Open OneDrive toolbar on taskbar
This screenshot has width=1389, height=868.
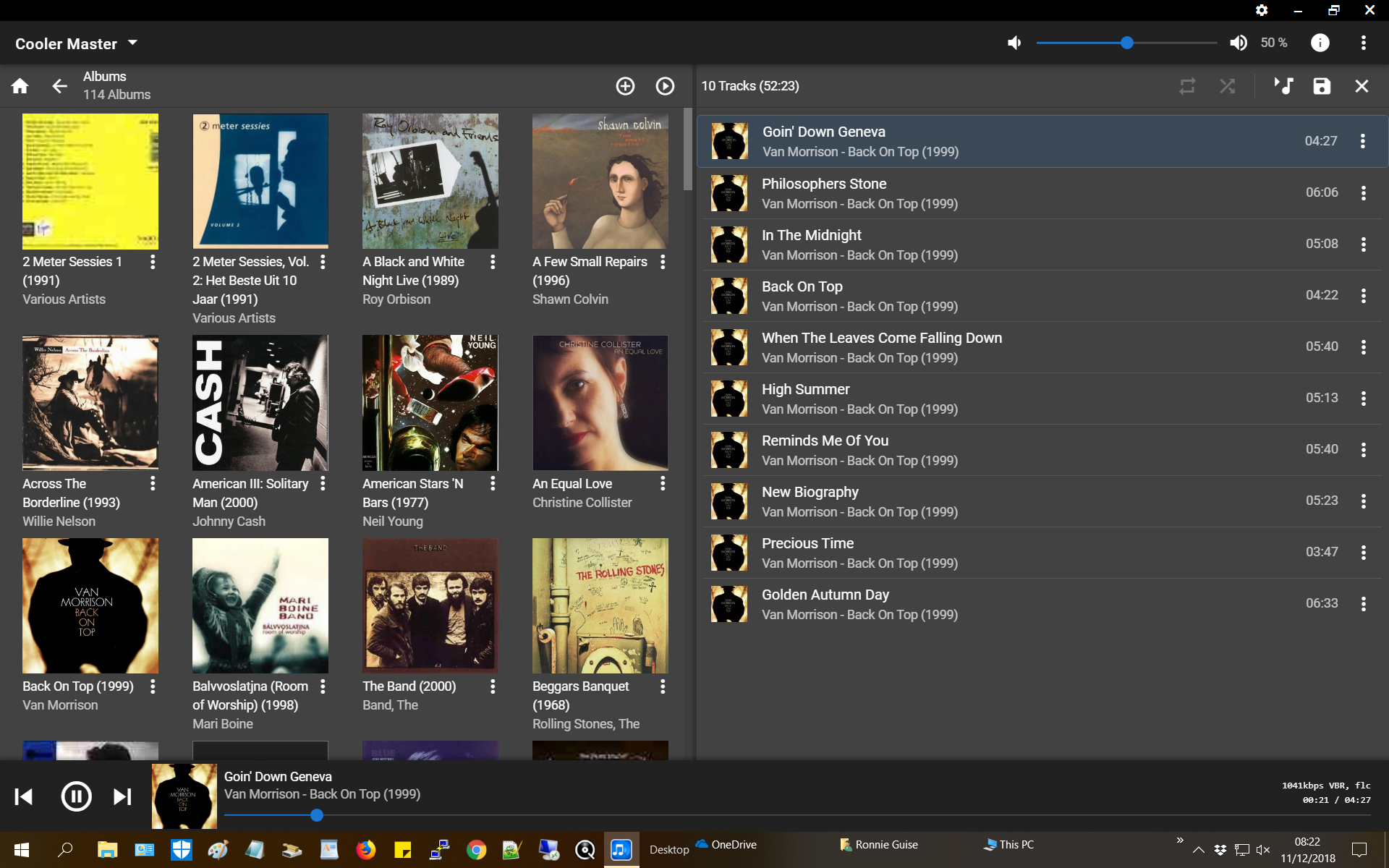point(726,844)
